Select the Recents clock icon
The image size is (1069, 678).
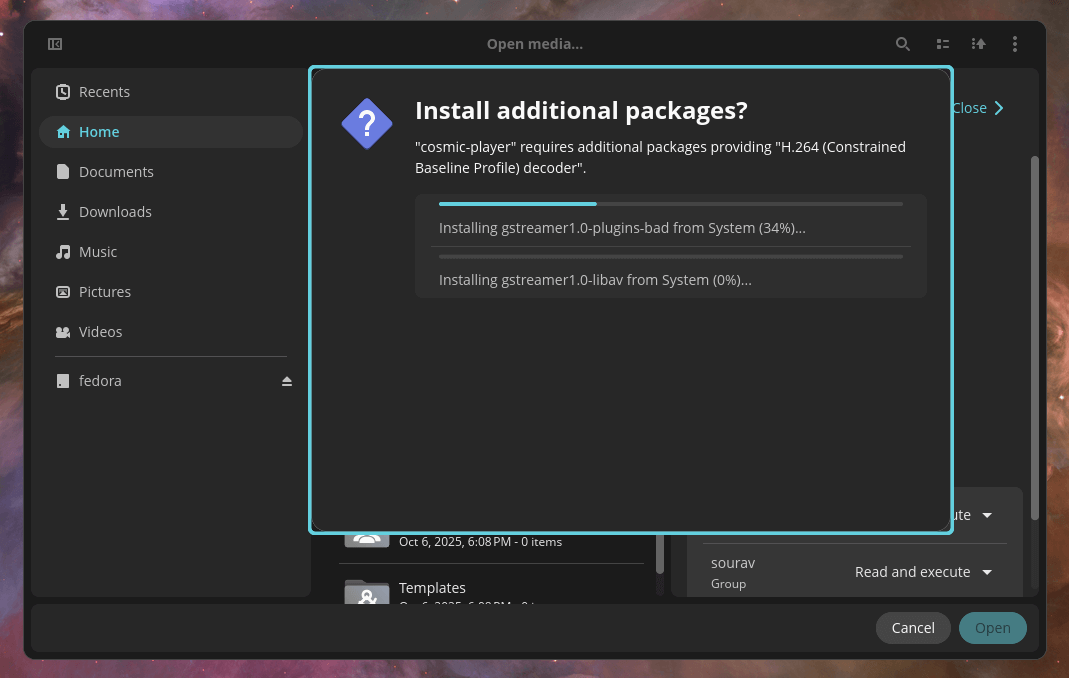click(x=62, y=91)
